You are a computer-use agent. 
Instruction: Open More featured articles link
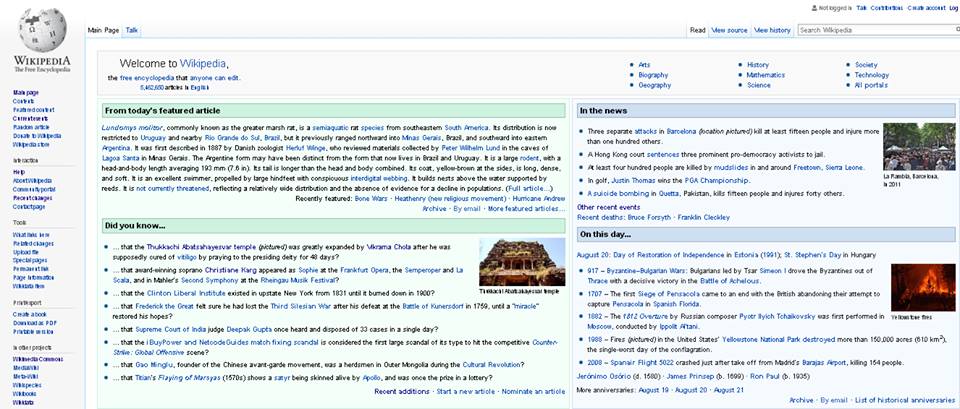pos(526,209)
